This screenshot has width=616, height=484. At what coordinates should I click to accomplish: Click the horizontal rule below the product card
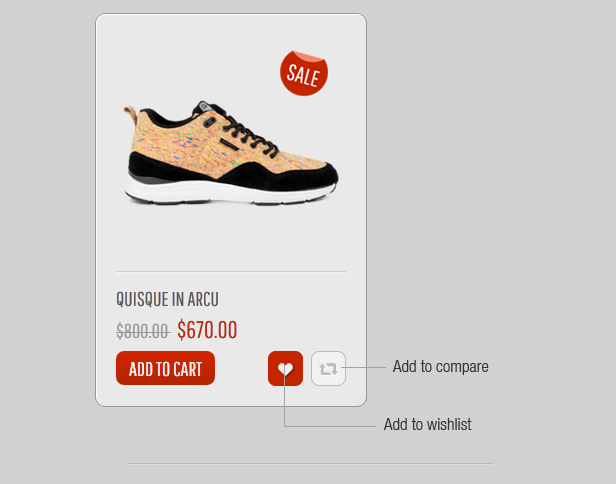coord(310,464)
